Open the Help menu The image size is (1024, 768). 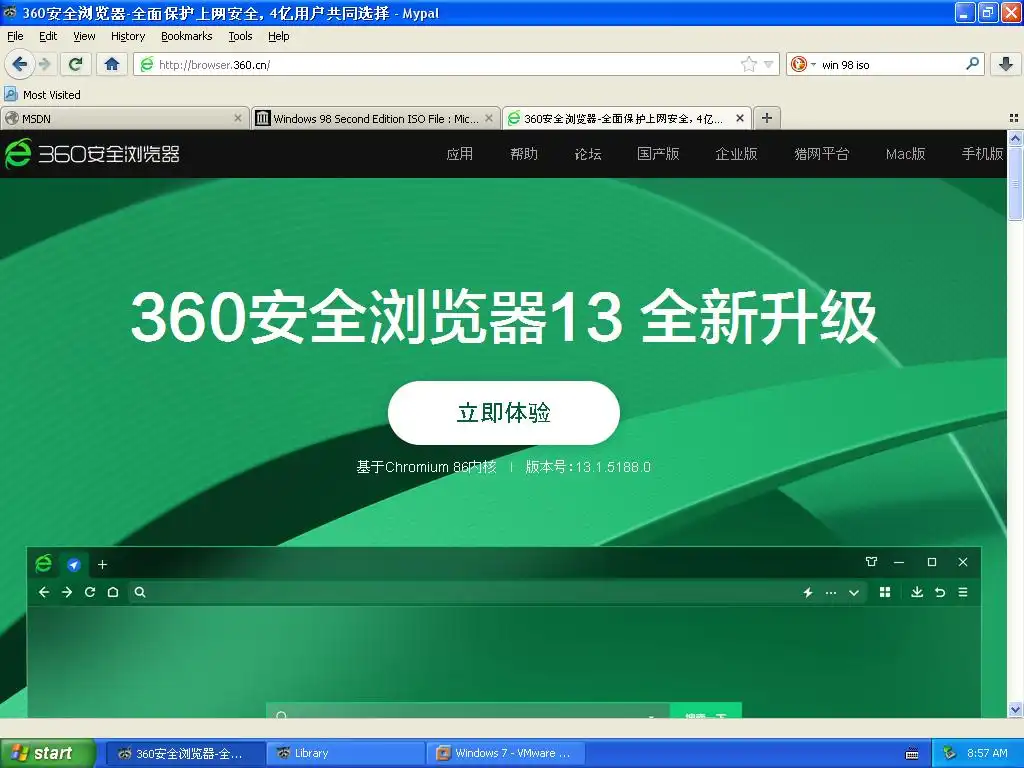pyautogui.click(x=279, y=36)
